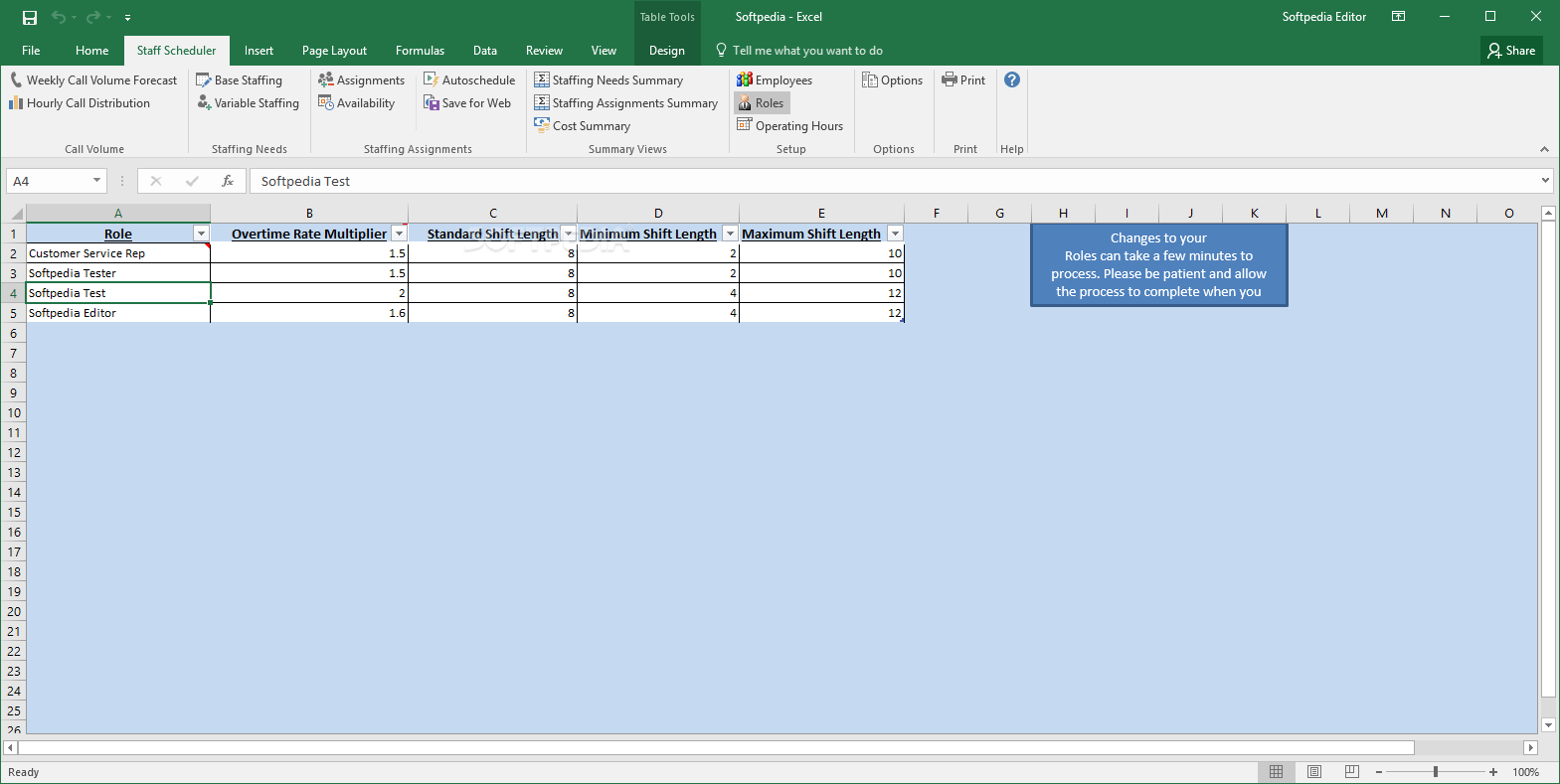Switch to Normal view in status bar
The image size is (1560, 784).
click(1276, 772)
